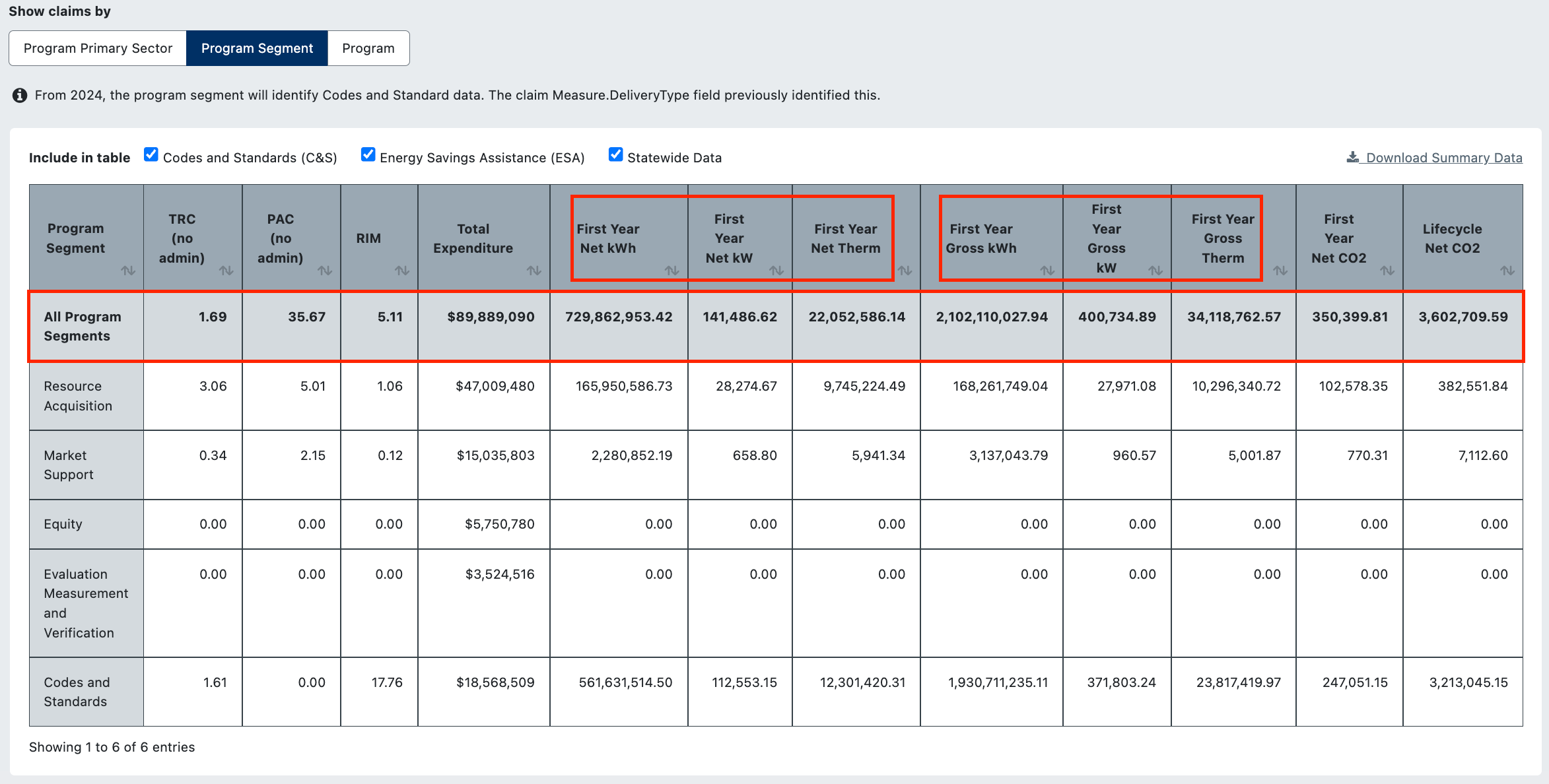Click Codes and Standards net kWh 561,631,514.50

tap(626, 682)
